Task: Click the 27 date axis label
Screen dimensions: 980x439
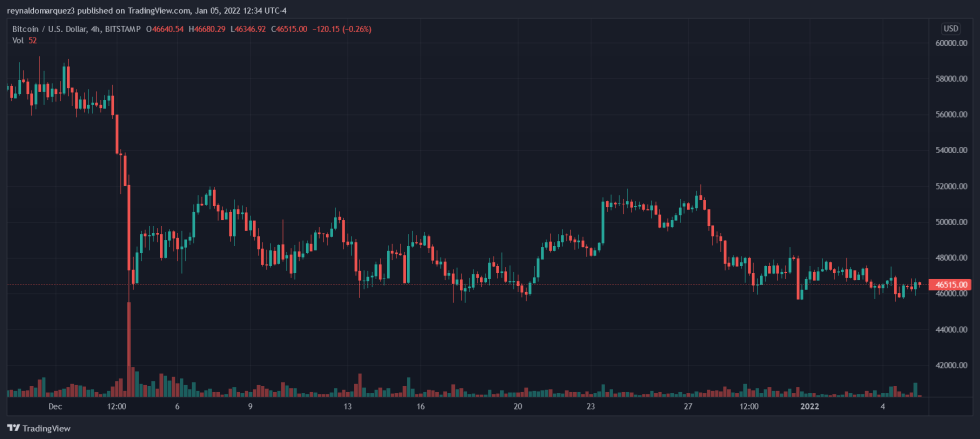Action: [688, 406]
